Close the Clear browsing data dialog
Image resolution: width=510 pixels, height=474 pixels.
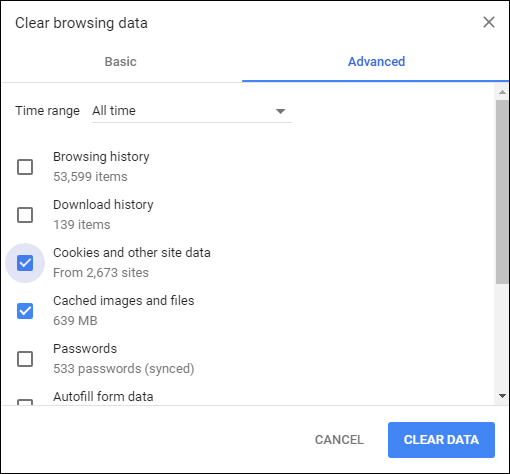(x=489, y=22)
